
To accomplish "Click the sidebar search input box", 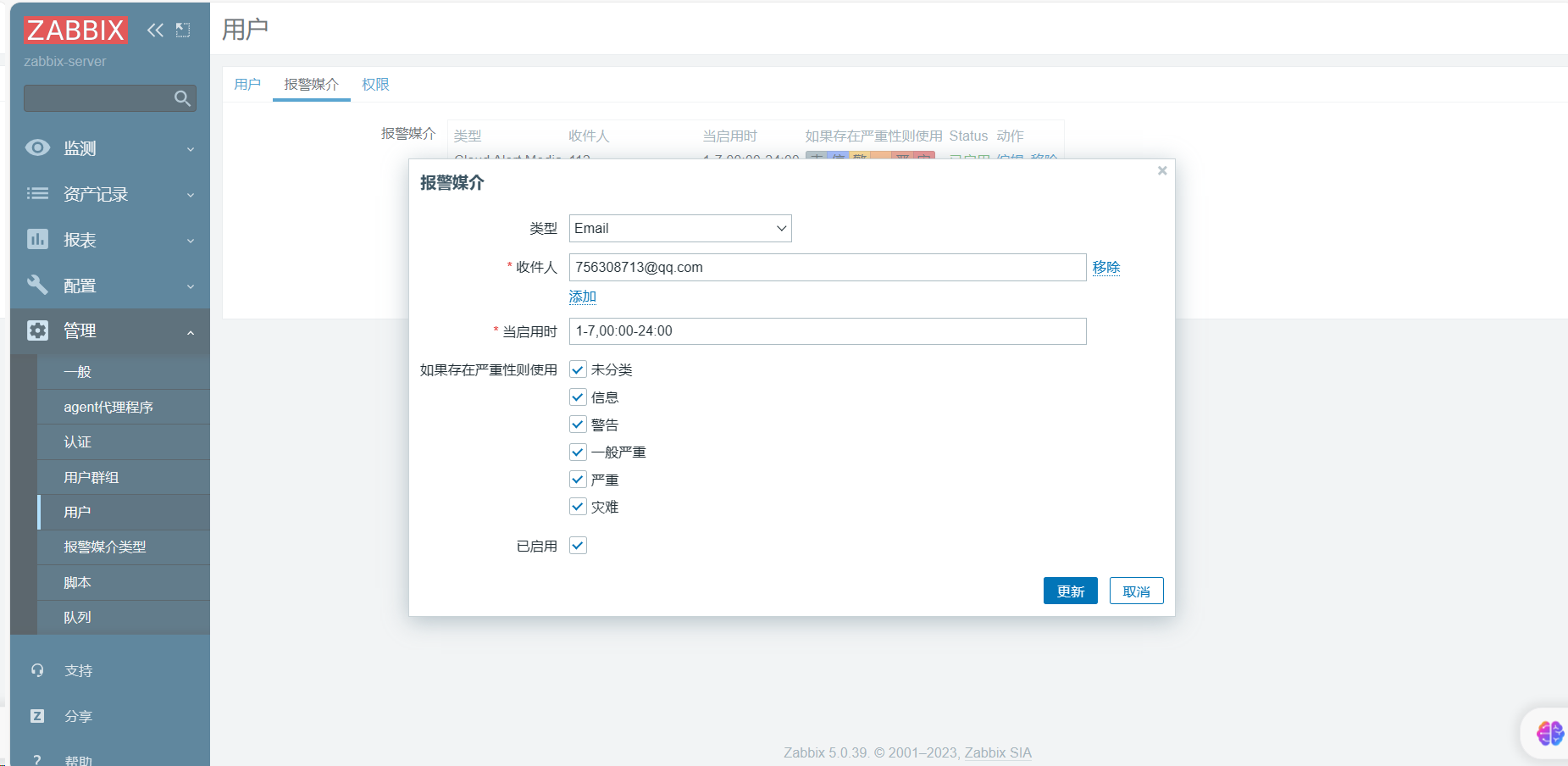I will [x=110, y=98].
